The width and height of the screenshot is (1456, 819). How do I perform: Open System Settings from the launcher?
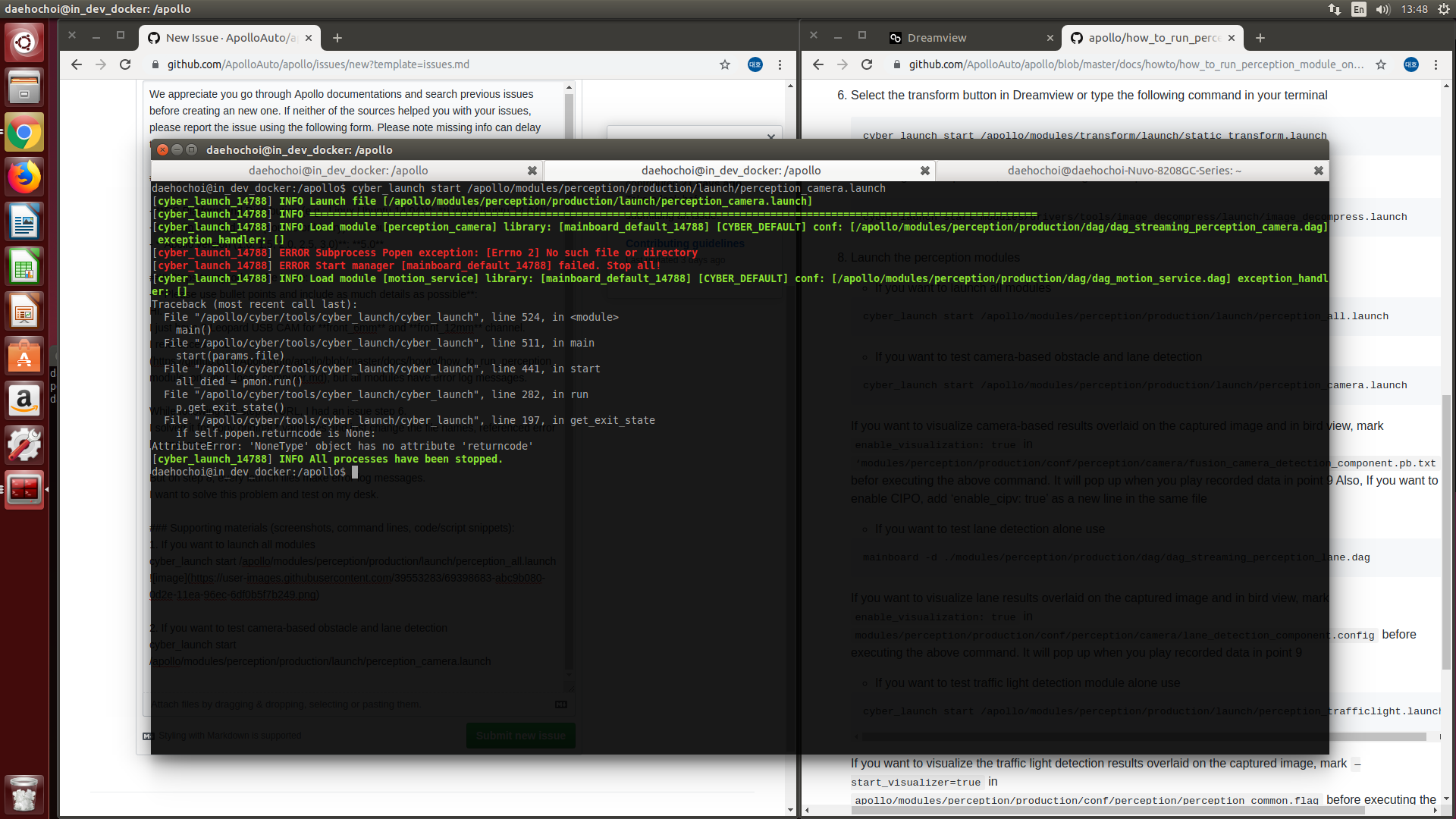point(24,445)
